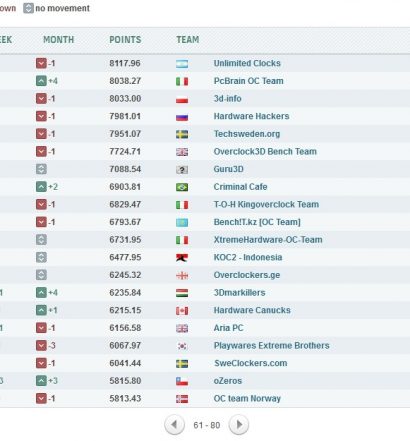Open the Criminal Cafe team link
This screenshot has width=410, height=441.
[240, 187]
